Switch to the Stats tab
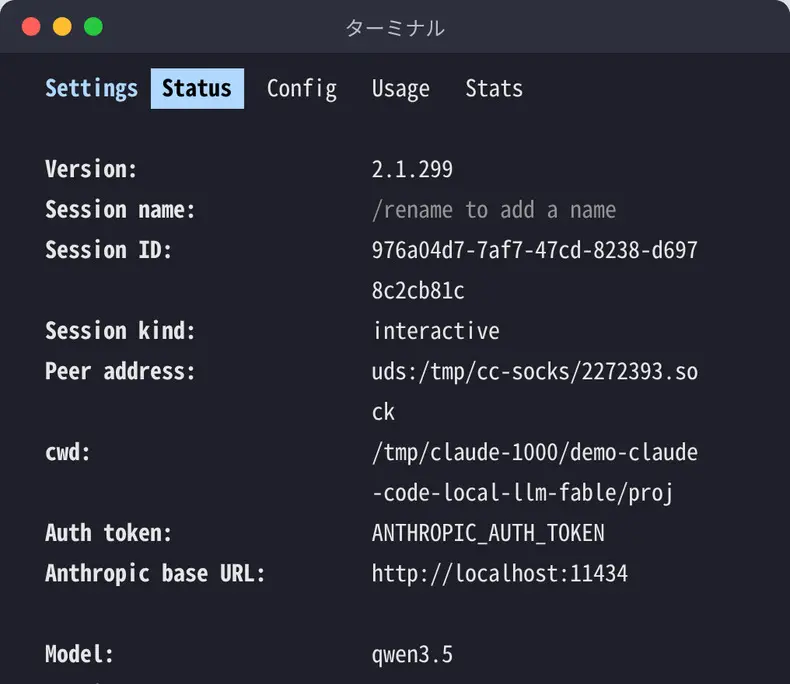The image size is (790, 684). coord(494,89)
